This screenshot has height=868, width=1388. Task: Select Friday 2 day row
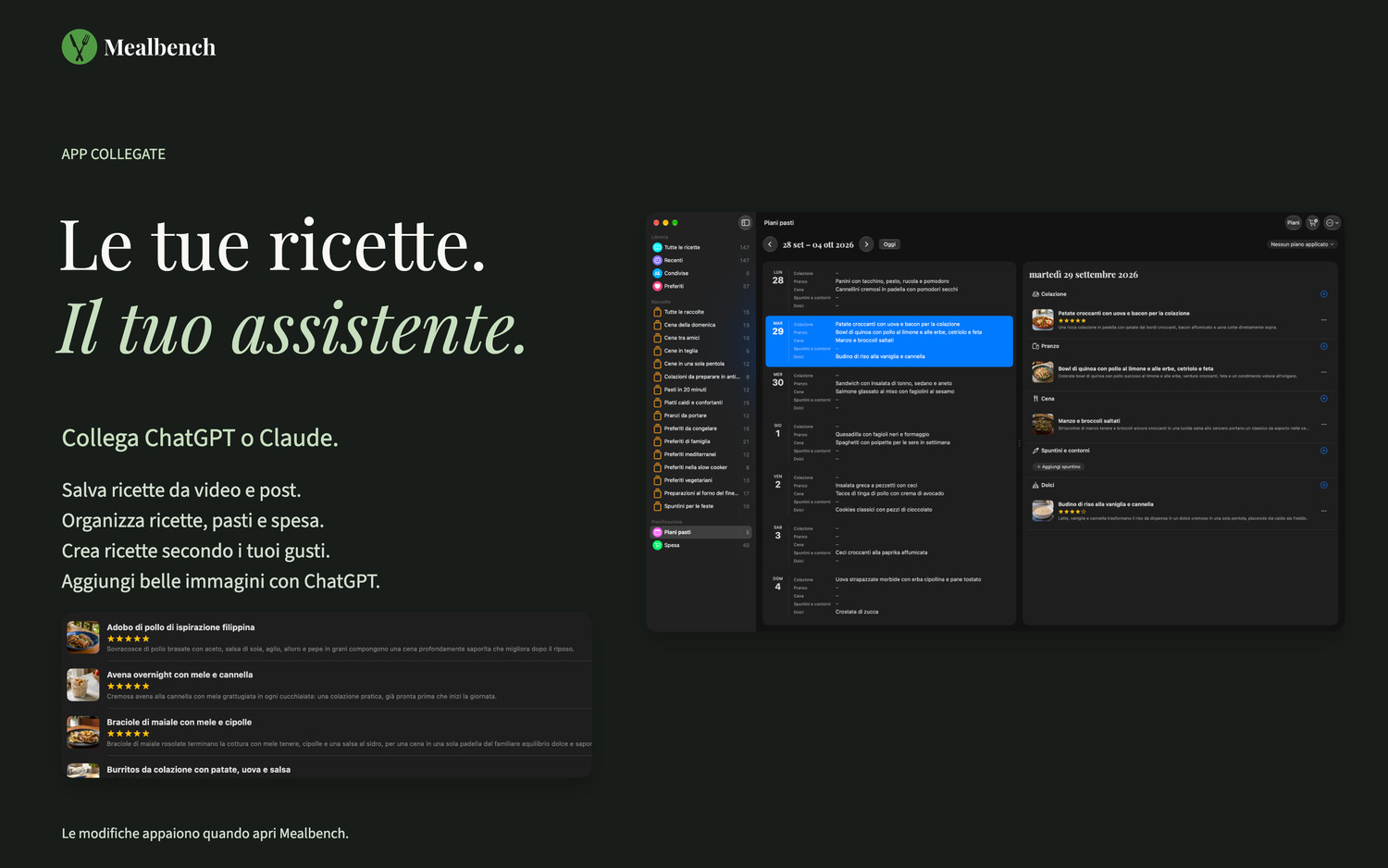889,493
